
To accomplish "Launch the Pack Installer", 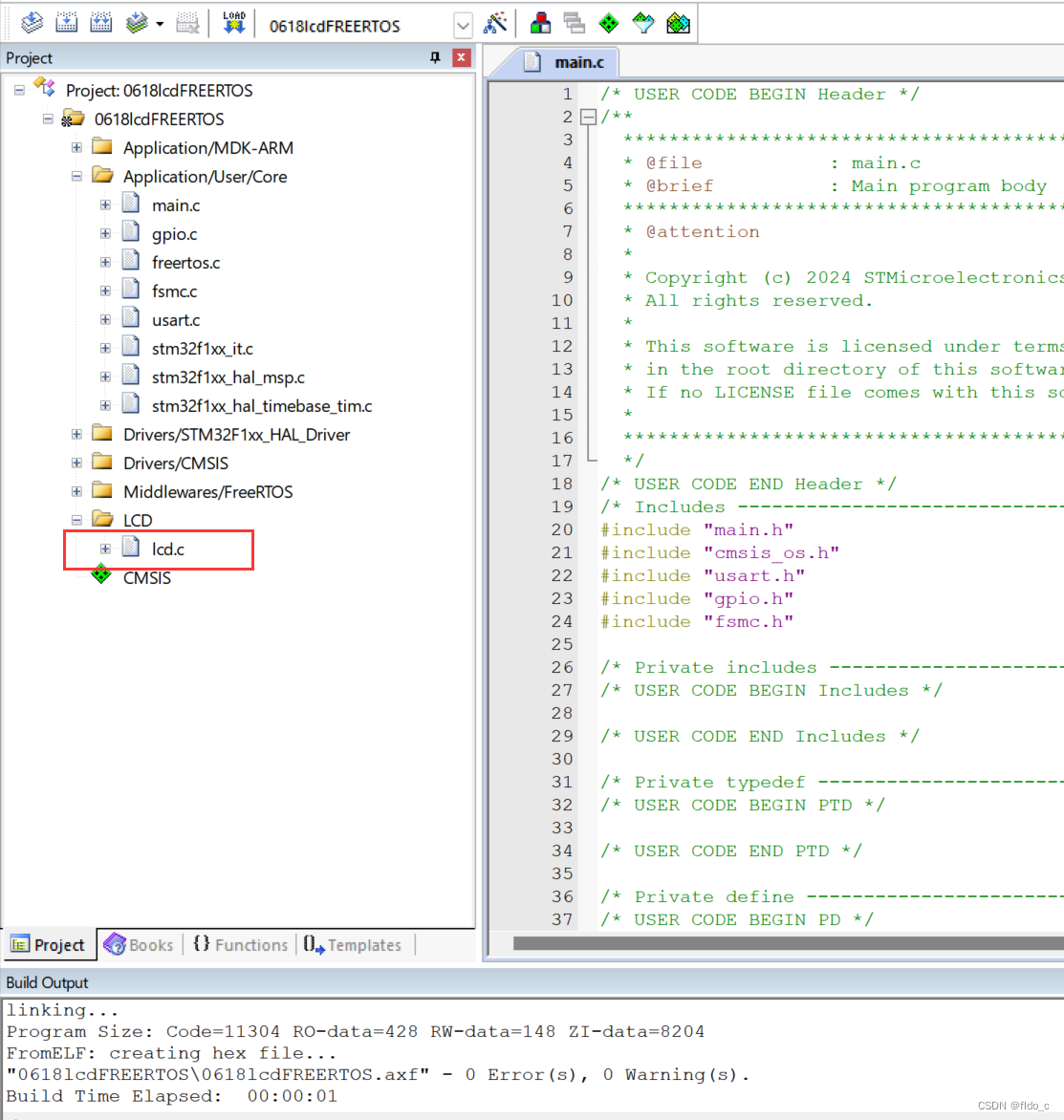I will click(x=678, y=24).
